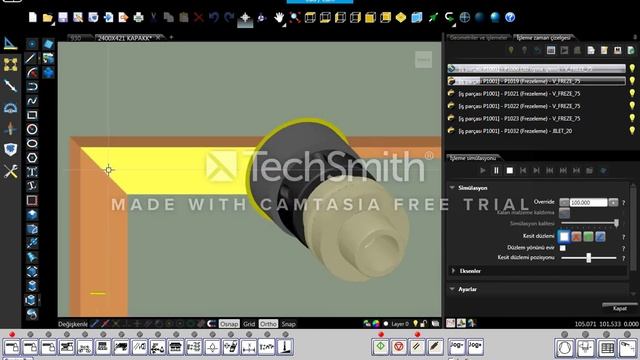Expand the Eksenler section
Screen dimensions: 640x360
coord(453,271)
